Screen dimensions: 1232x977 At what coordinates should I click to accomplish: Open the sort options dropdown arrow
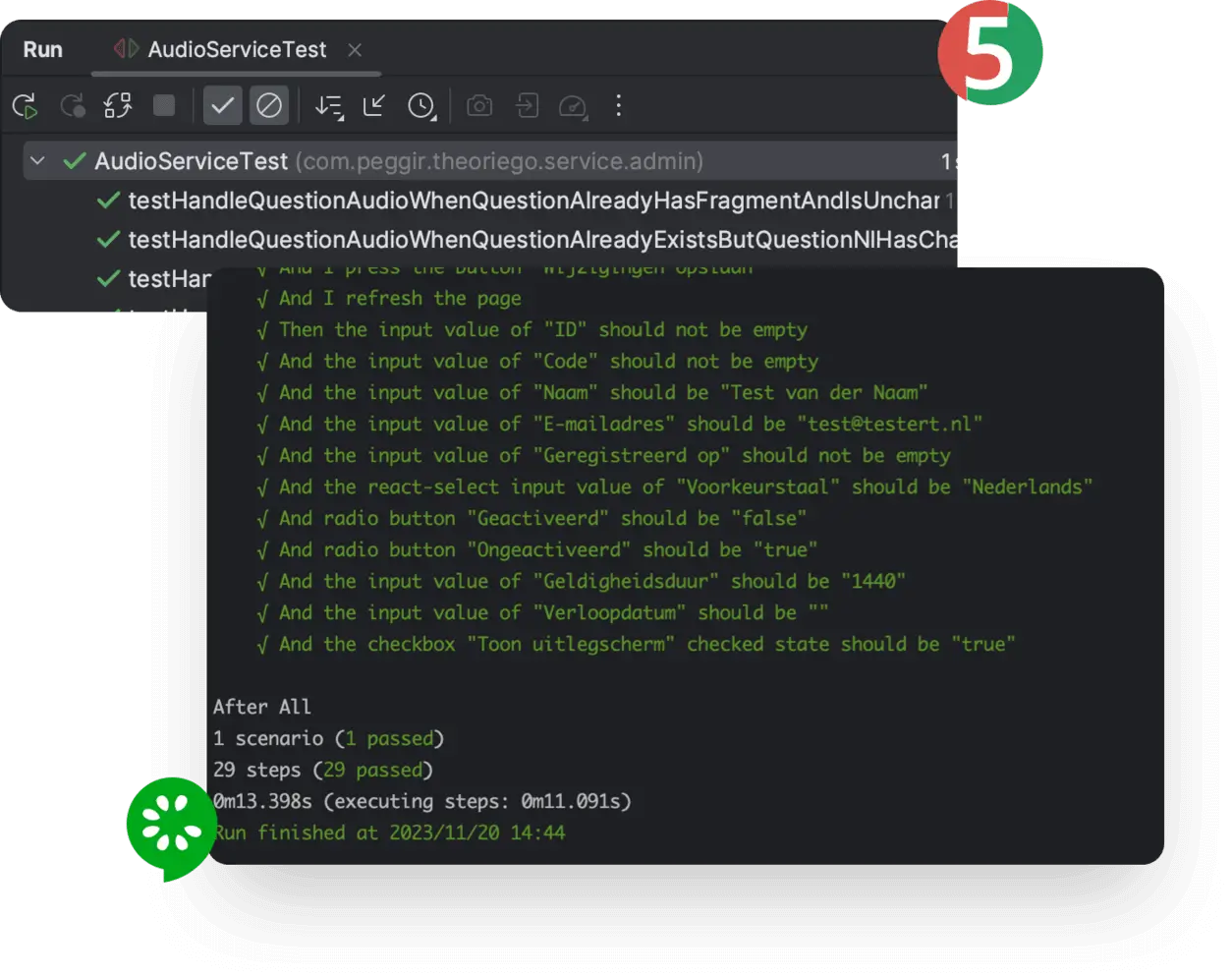(x=340, y=116)
